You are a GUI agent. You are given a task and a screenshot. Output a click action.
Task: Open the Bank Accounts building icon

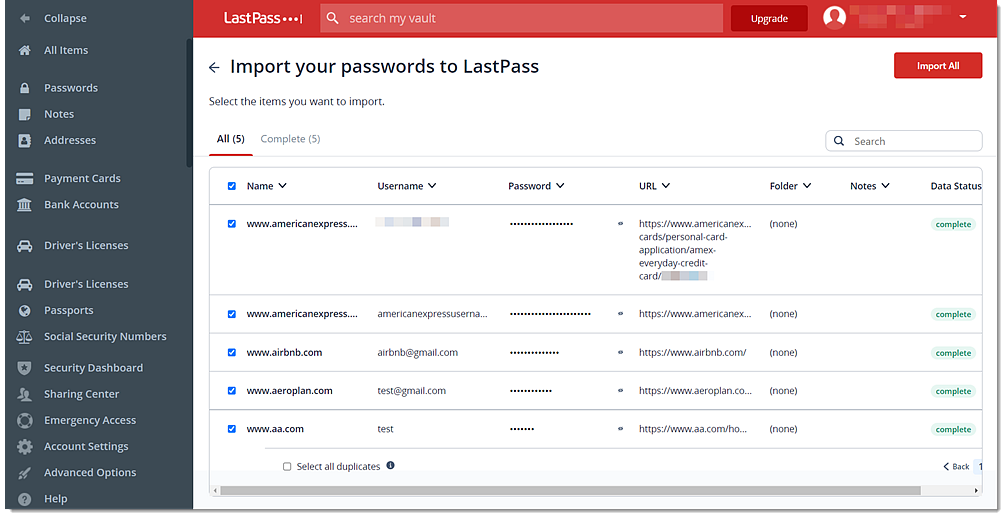click(24, 205)
